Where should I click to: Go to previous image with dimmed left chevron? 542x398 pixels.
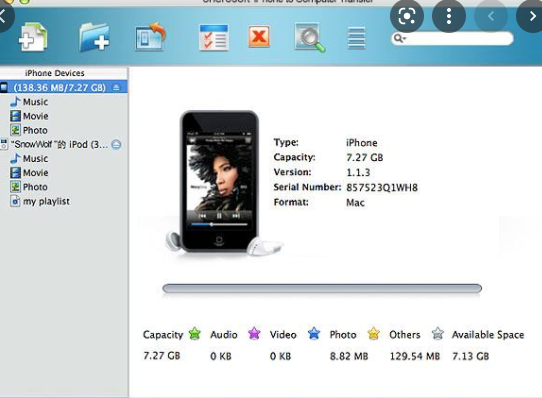[x=491, y=16]
